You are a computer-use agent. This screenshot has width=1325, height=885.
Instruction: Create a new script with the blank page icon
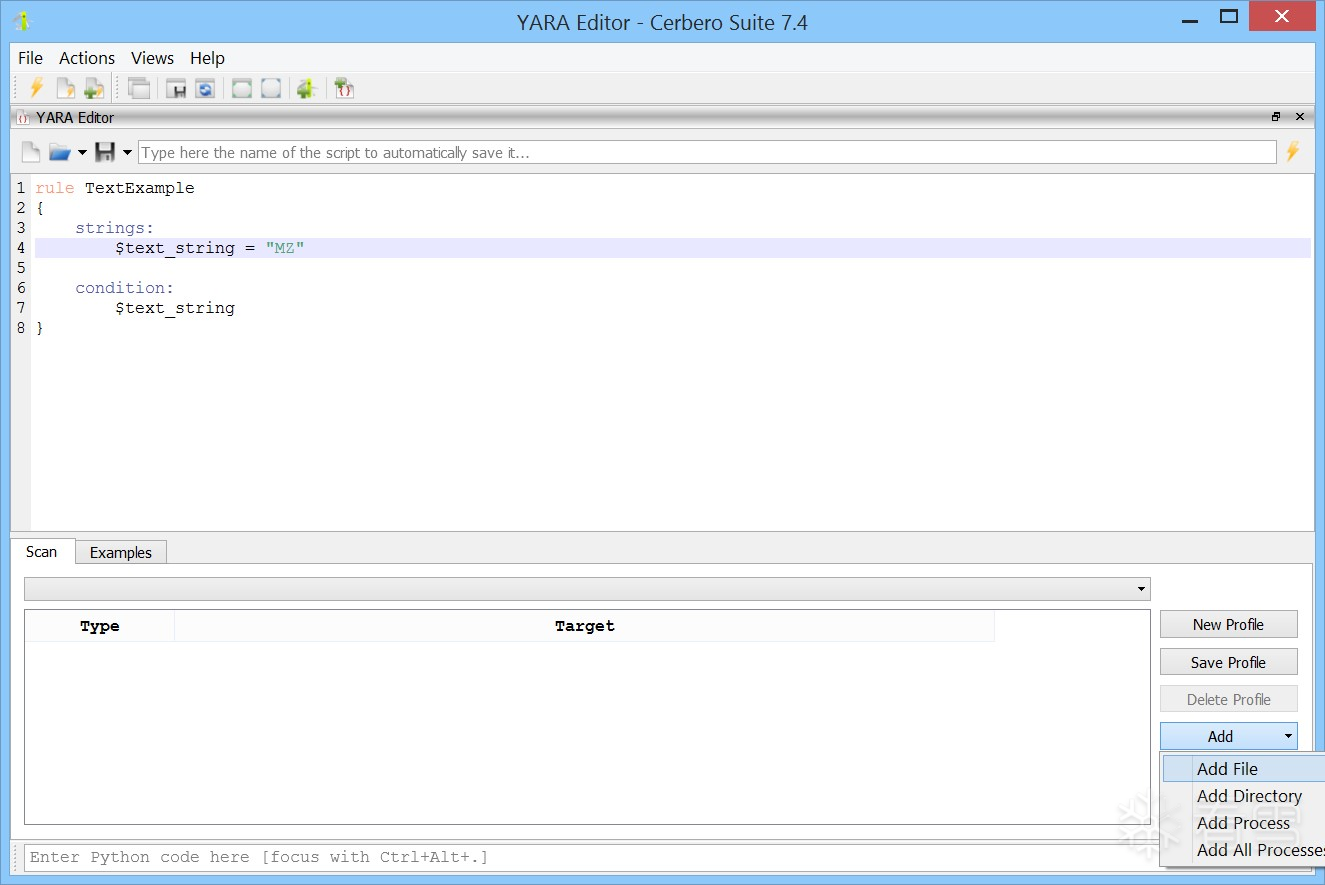(31, 152)
